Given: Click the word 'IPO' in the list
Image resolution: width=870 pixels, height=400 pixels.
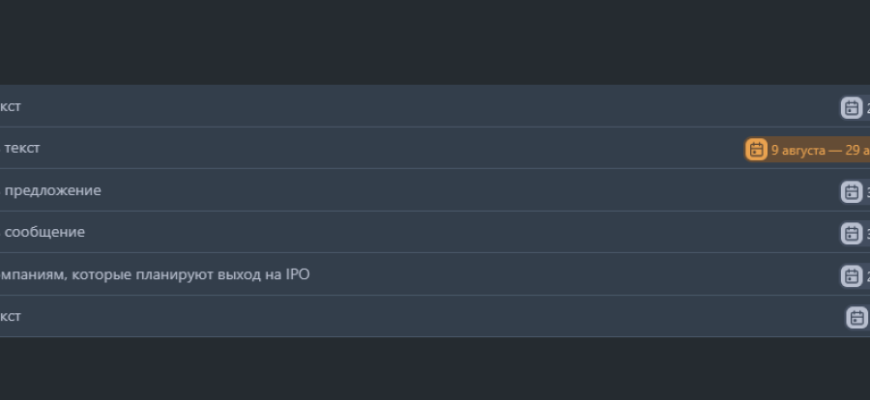Looking at the screenshot, I should pos(297,274).
